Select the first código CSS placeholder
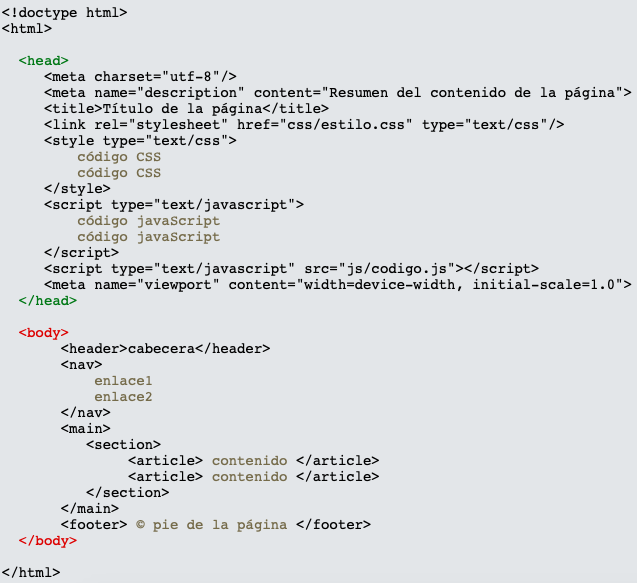Image resolution: width=637 pixels, height=583 pixels. 119,157
